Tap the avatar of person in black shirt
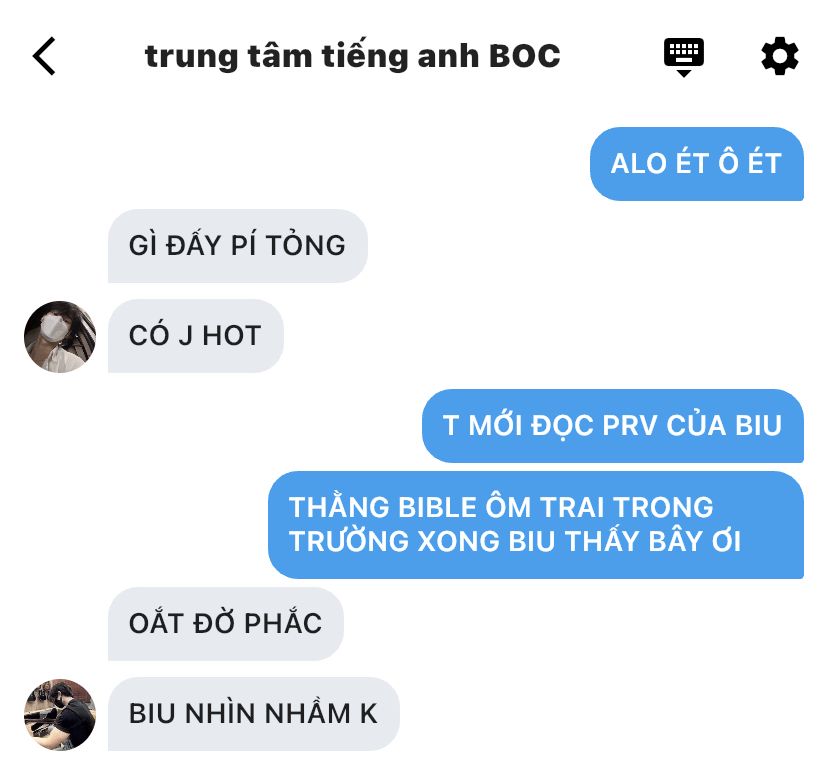 point(60,714)
